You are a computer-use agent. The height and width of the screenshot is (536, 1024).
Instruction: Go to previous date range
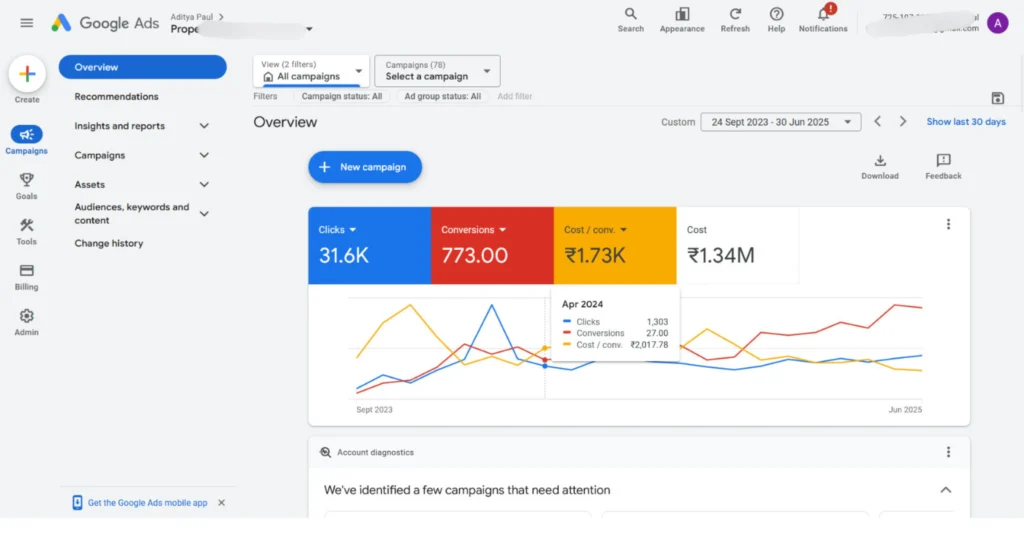(878, 121)
